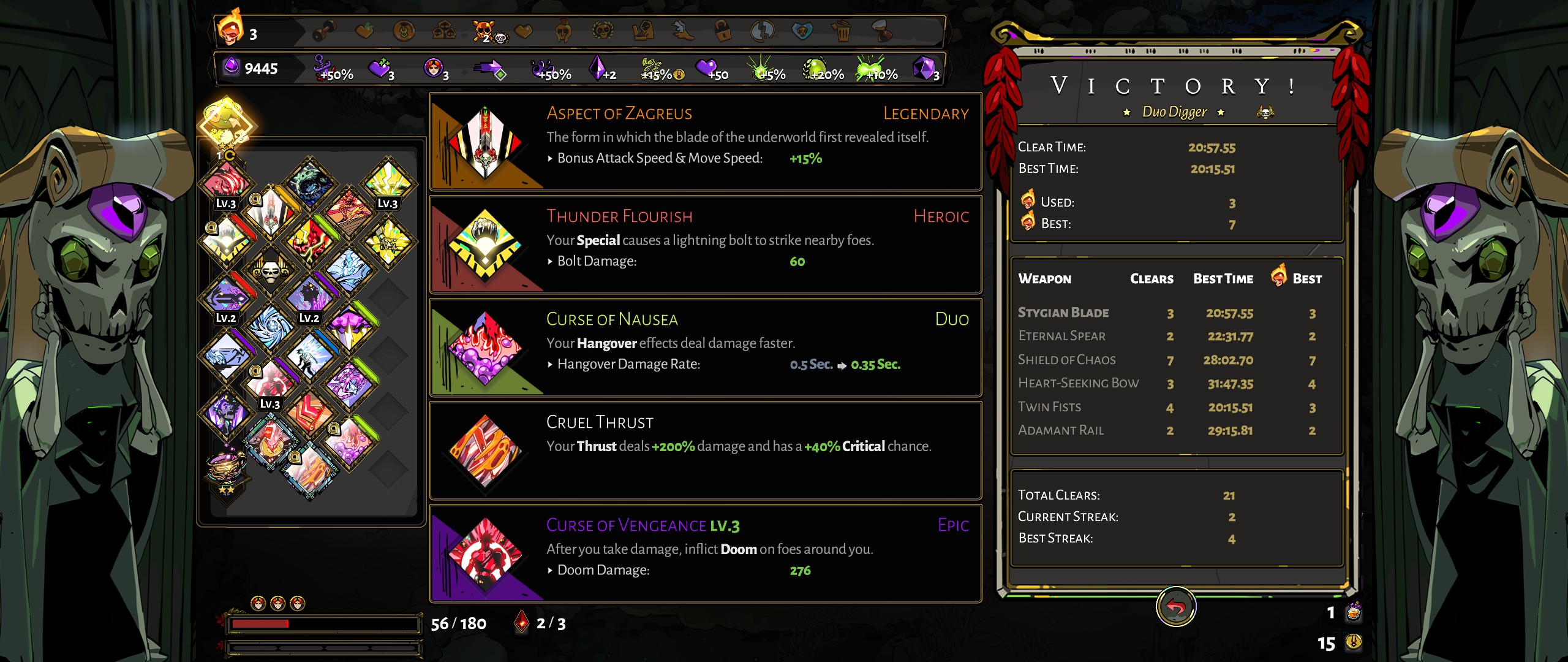This screenshot has height=662, width=1568.
Task: Click the Curse of Vengeance red icon
Action: pyautogui.click(x=485, y=554)
